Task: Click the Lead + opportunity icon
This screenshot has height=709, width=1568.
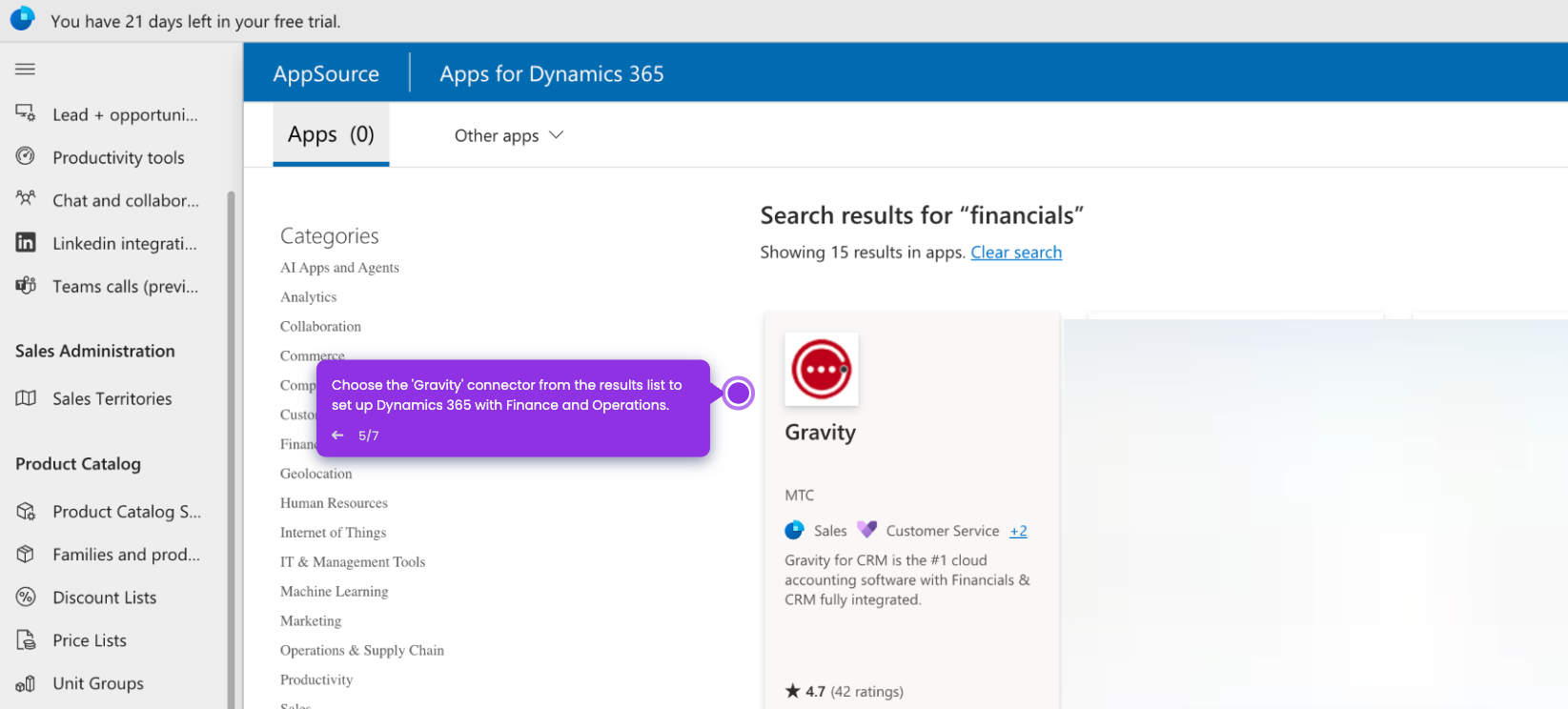Action: click(x=26, y=113)
